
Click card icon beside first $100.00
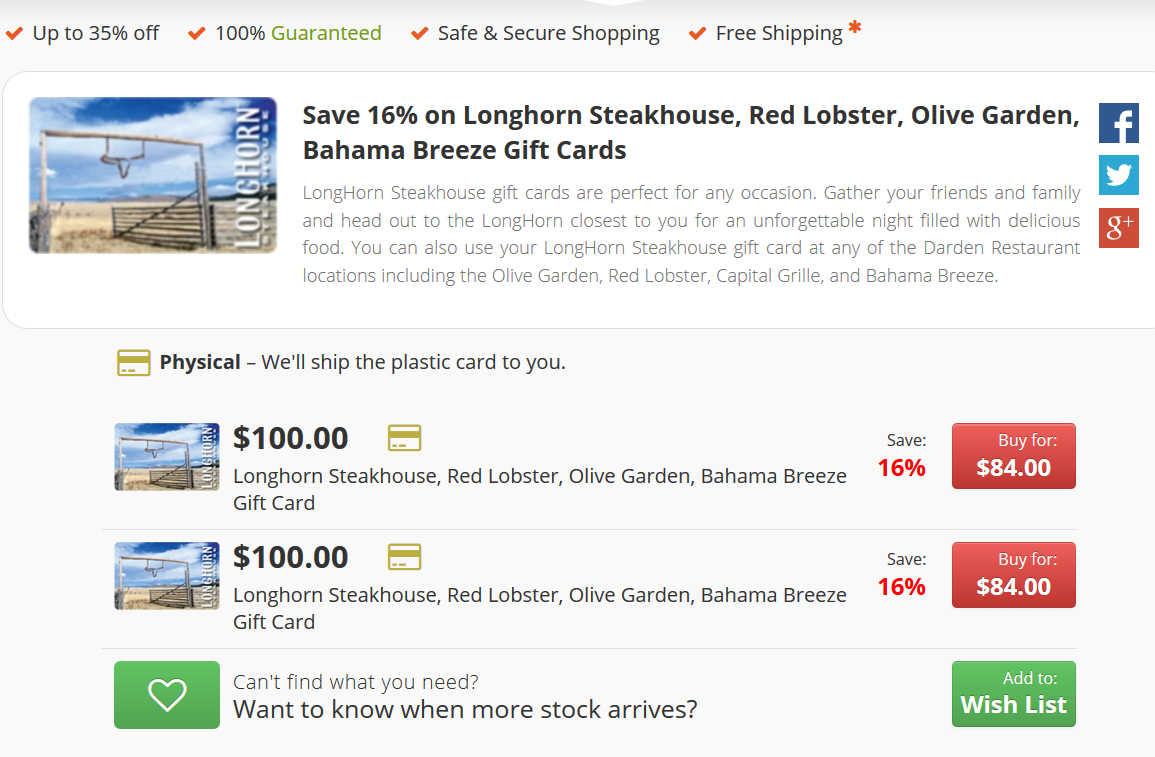click(404, 438)
